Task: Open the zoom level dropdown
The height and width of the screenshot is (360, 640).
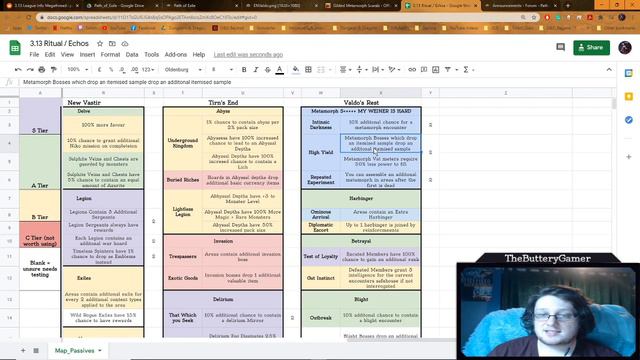Action: point(78,70)
